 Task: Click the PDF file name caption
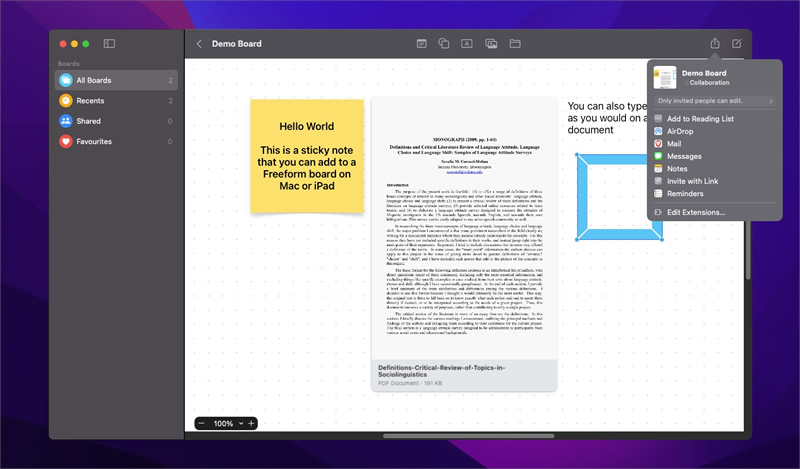click(x=441, y=371)
